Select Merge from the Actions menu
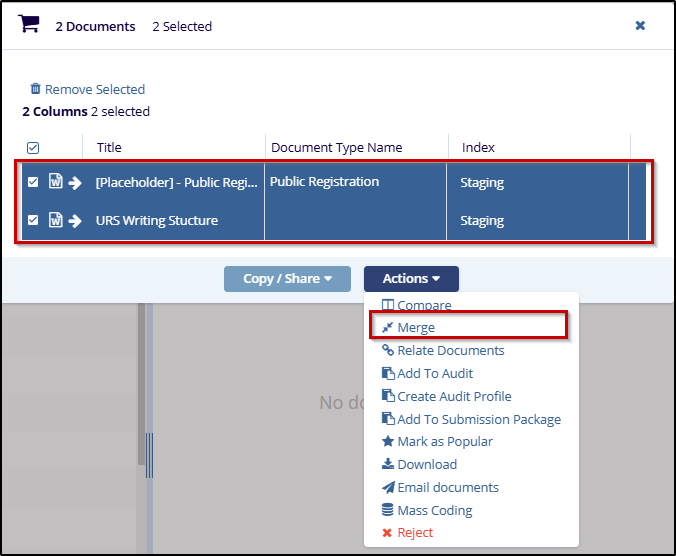The width and height of the screenshot is (676, 556). (416, 327)
